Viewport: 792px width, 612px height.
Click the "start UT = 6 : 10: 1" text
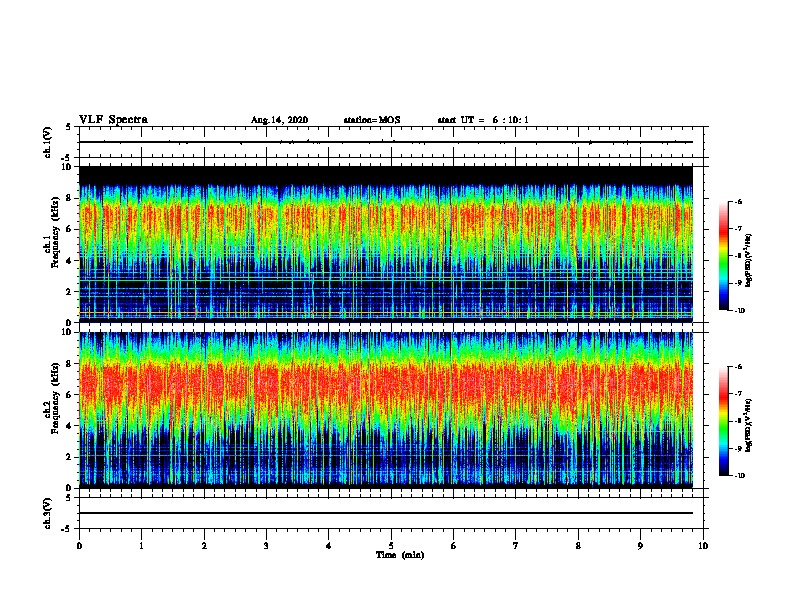tap(483, 120)
